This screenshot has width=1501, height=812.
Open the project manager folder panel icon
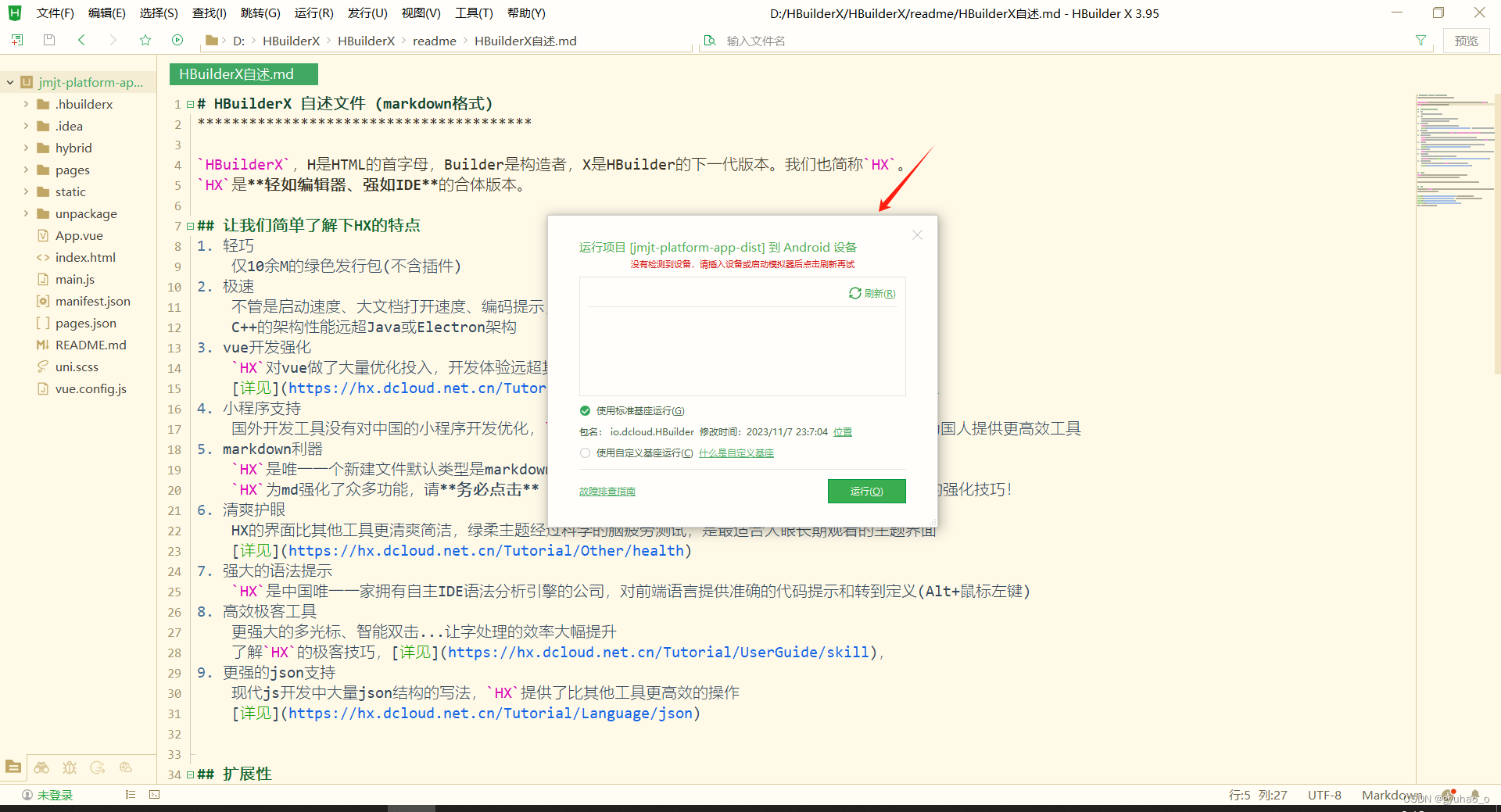point(13,767)
